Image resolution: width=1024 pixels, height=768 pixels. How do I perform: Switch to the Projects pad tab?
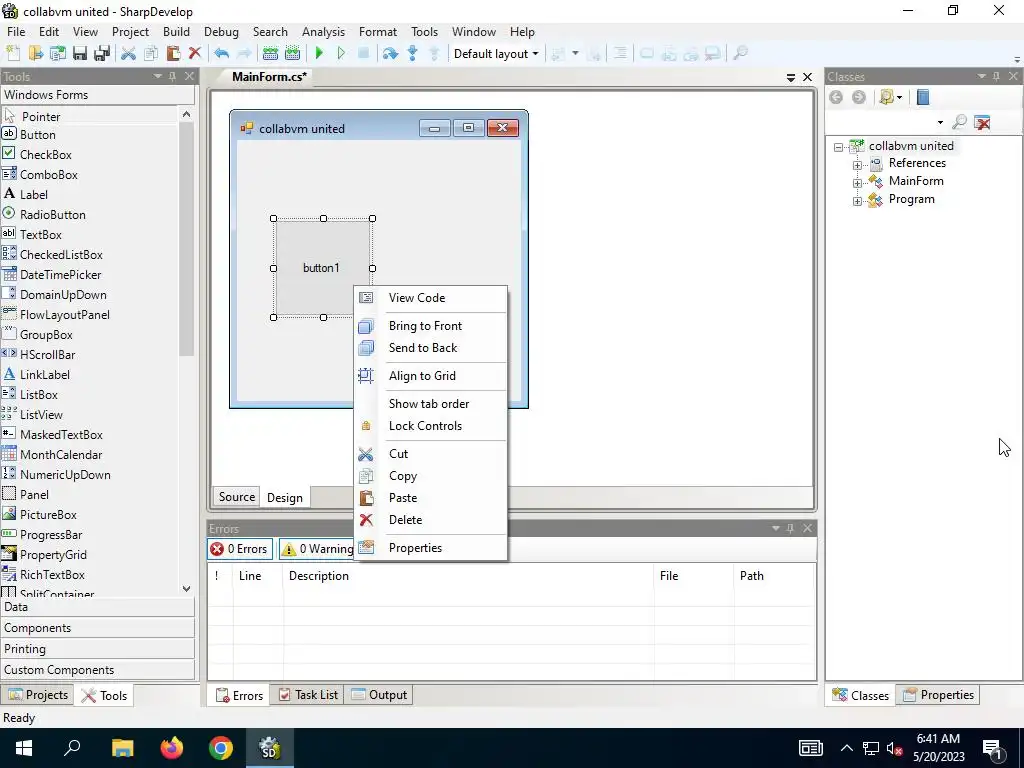click(x=38, y=695)
